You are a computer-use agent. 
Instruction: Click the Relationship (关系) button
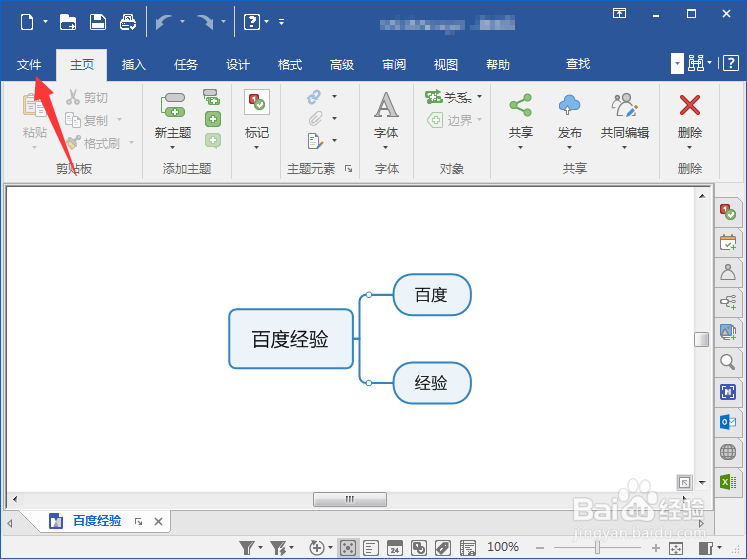pos(448,97)
